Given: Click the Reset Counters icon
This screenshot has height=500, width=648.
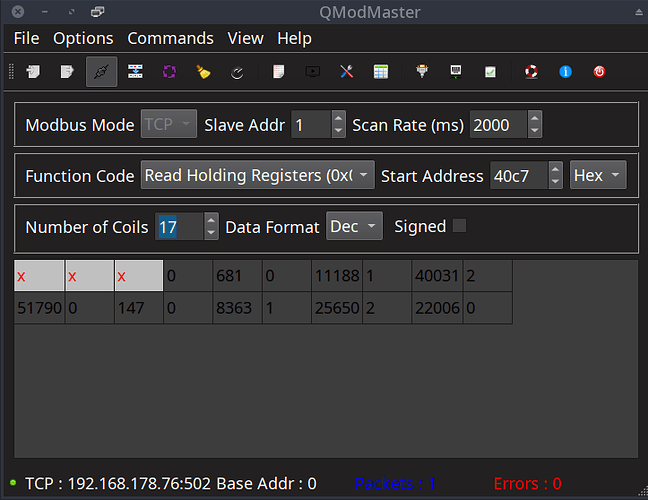Looking at the screenshot, I should [x=237, y=73].
